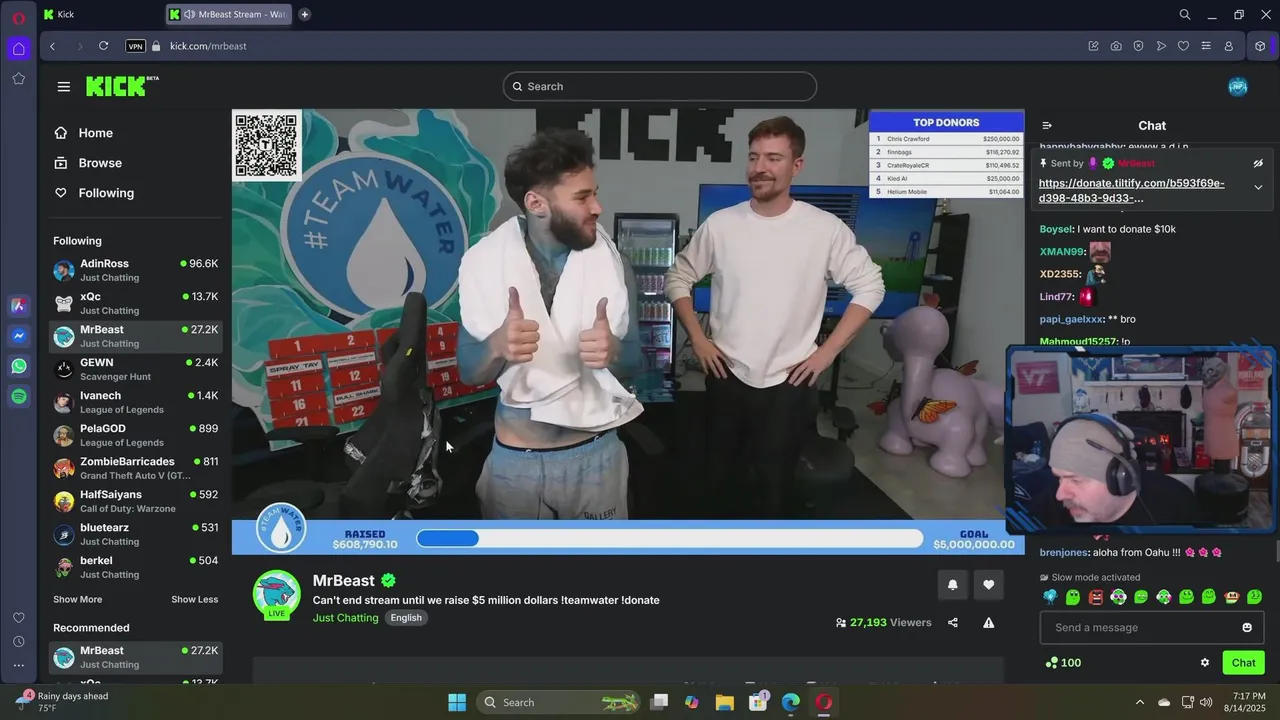Click the Kick search field
Viewport: 1280px width, 720px height.
(x=660, y=86)
